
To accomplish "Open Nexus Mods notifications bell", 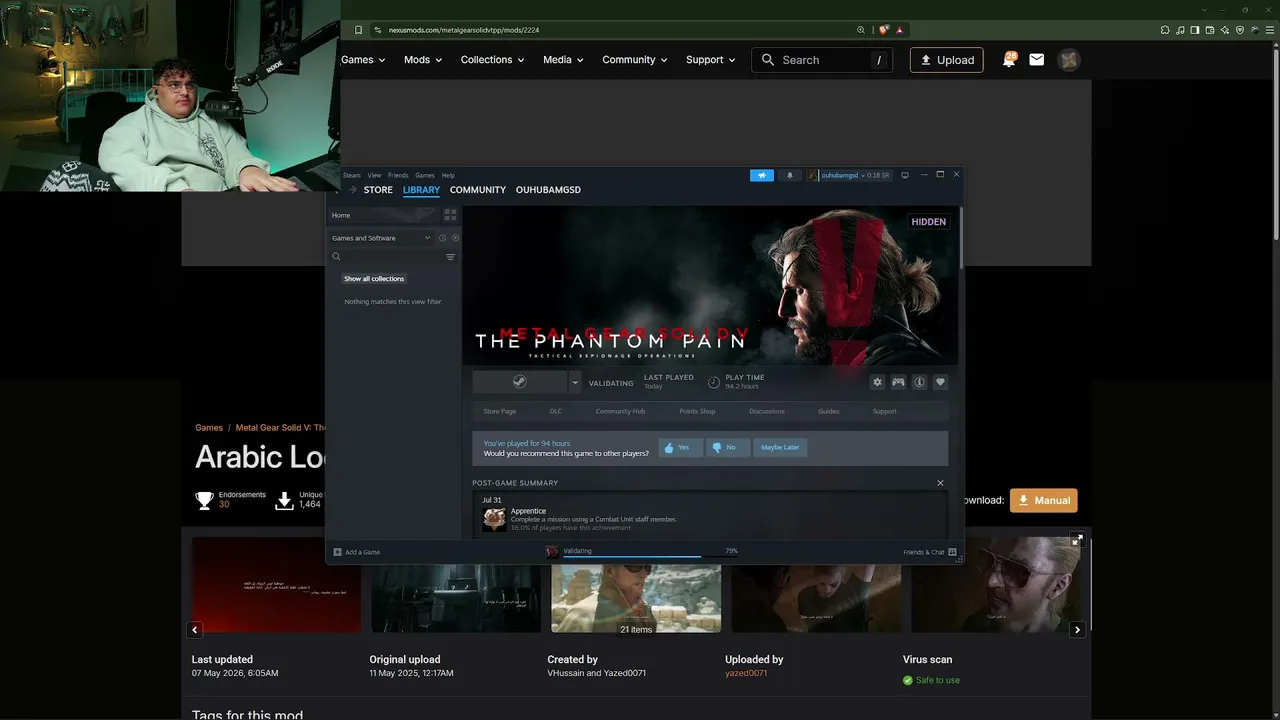I will pyautogui.click(x=1009, y=60).
